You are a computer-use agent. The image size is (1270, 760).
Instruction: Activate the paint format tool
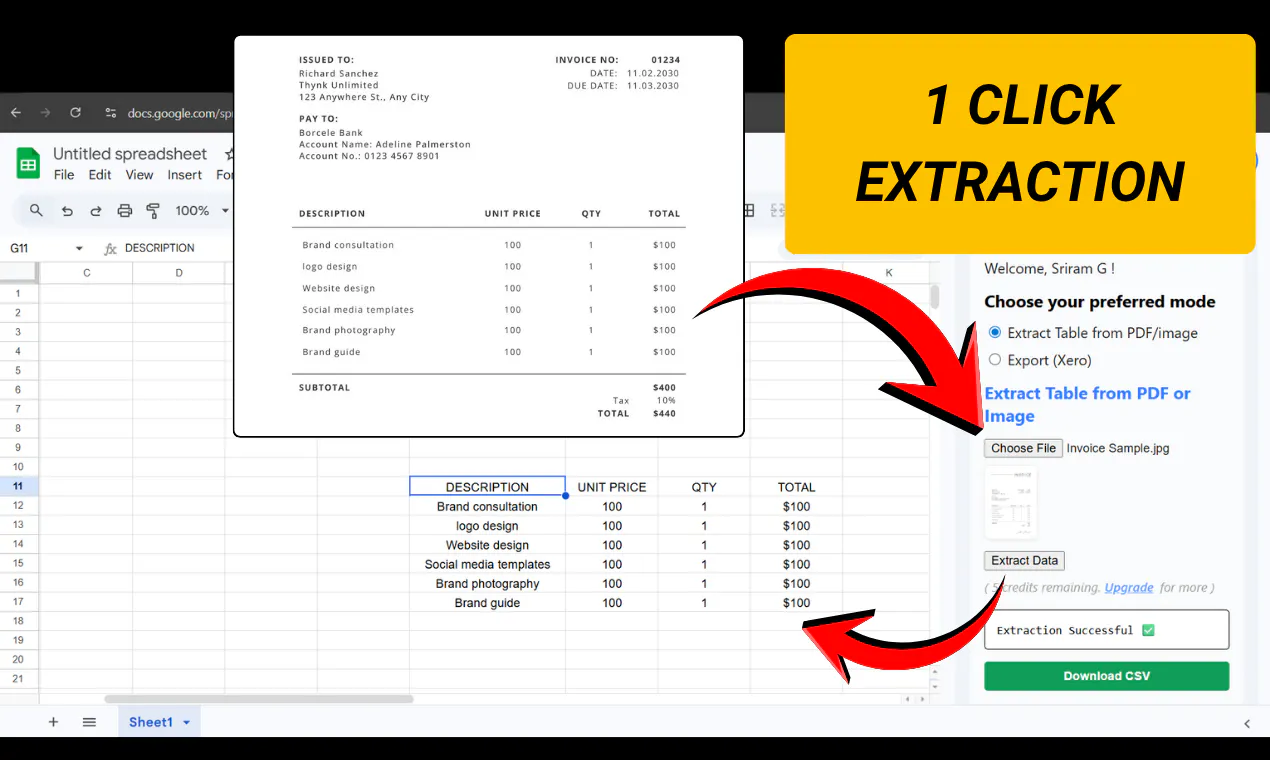coord(153,211)
